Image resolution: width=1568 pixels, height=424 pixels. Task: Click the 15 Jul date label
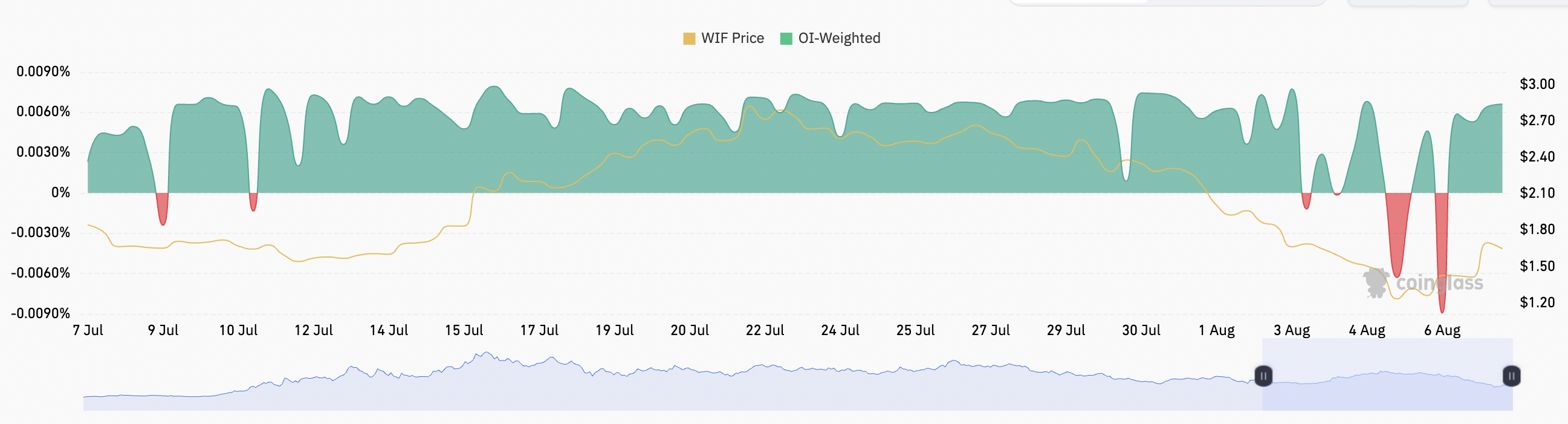pos(464,330)
